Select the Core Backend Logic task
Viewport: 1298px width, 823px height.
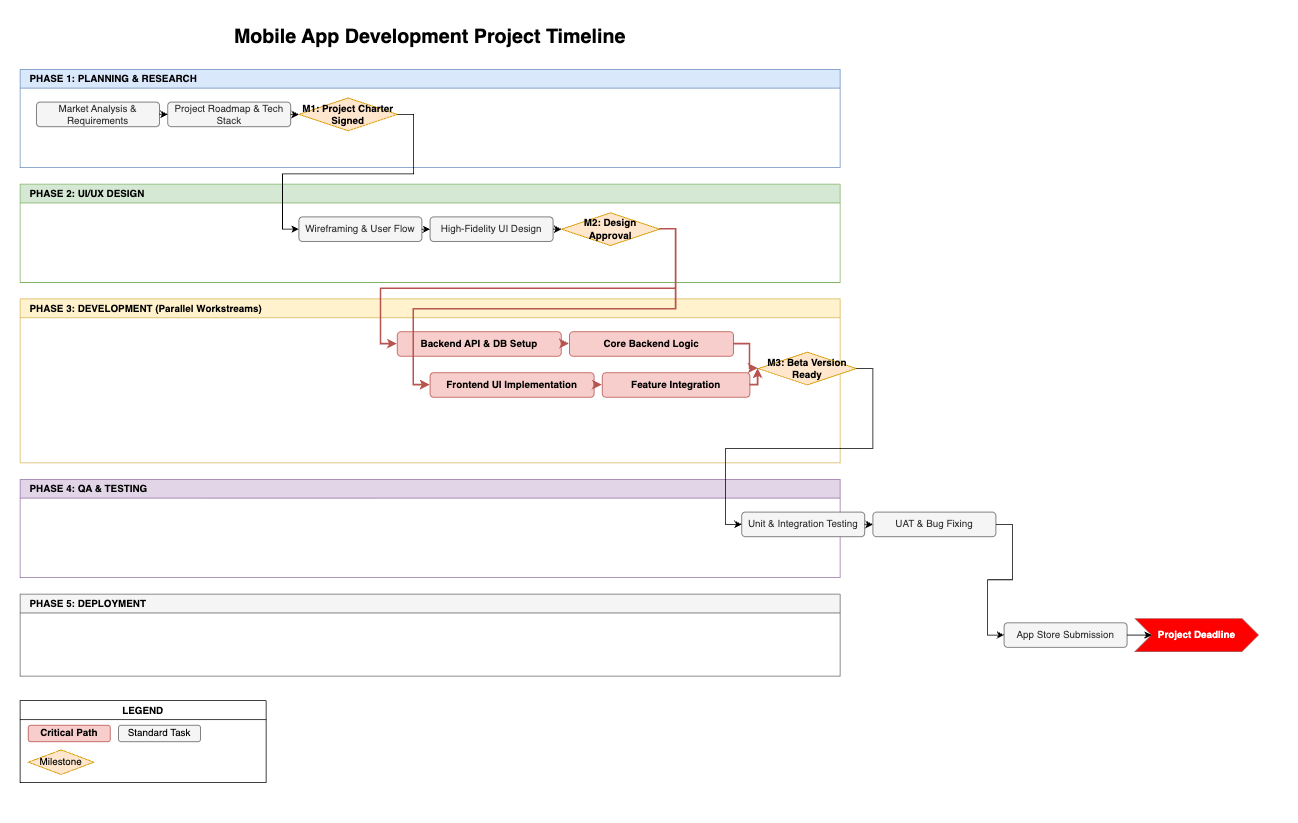pyautogui.click(x=651, y=344)
